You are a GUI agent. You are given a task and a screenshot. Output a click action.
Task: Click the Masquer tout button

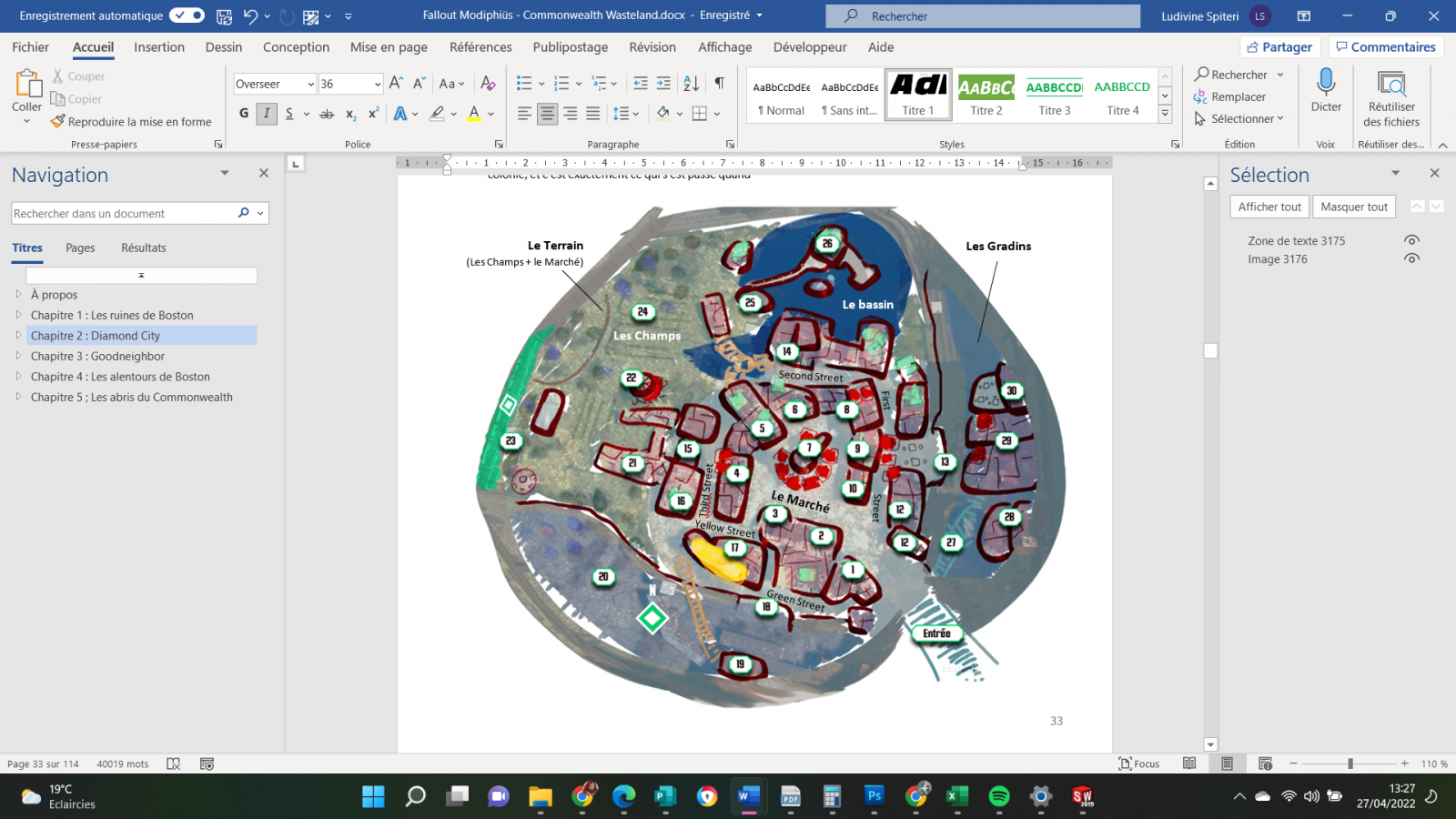tap(1354, 207)
